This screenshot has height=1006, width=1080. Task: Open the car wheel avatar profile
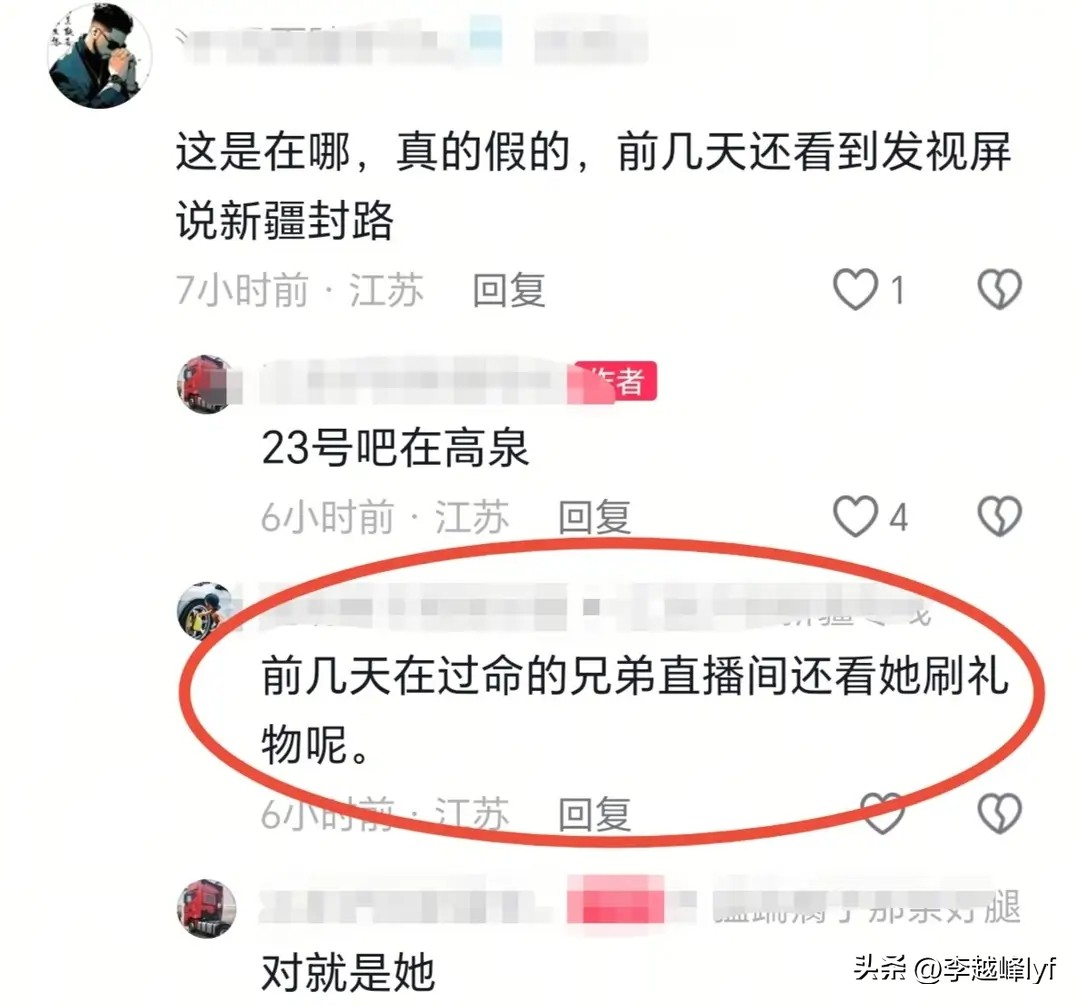click(206, 610)
